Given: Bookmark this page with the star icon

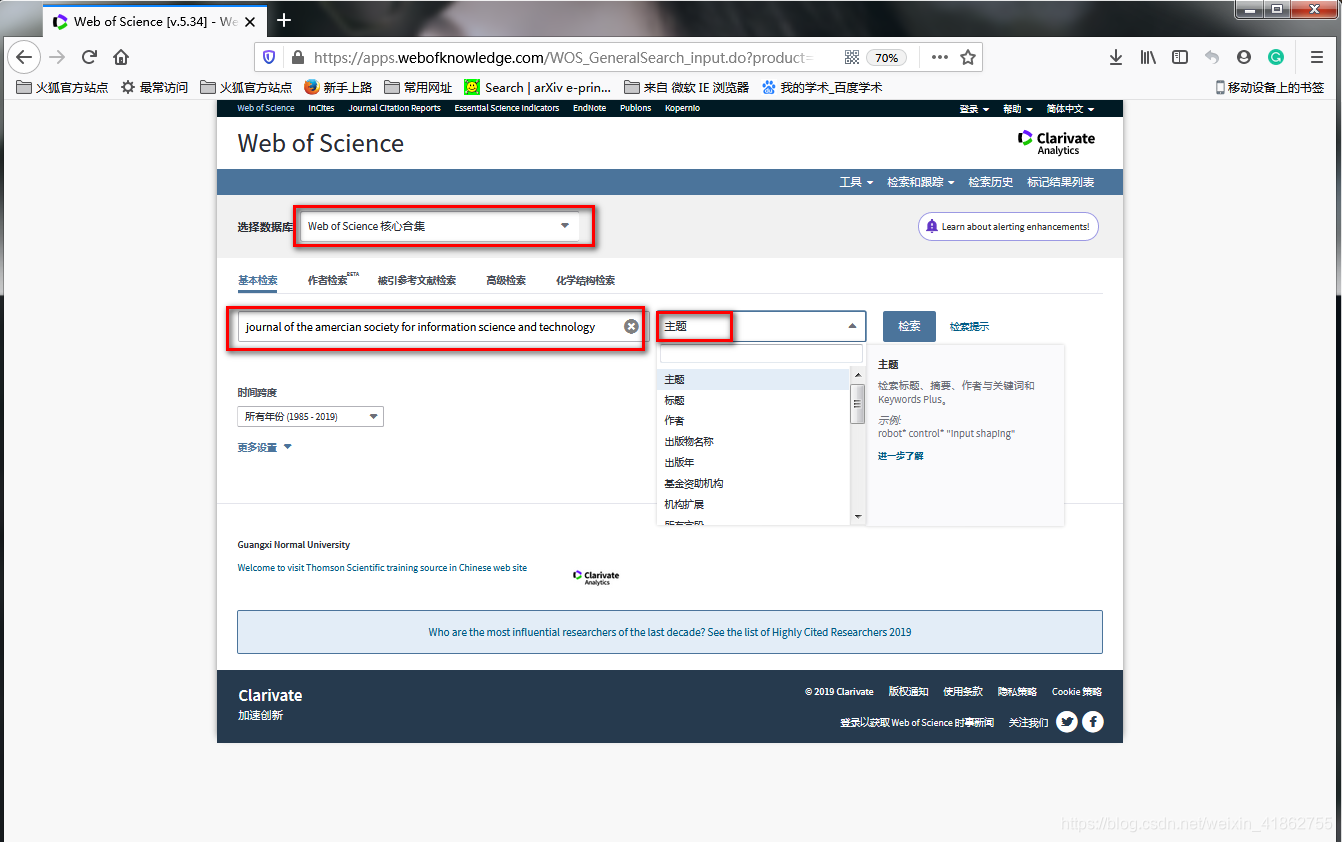Looking at the screenshot, I should (968, 57).
